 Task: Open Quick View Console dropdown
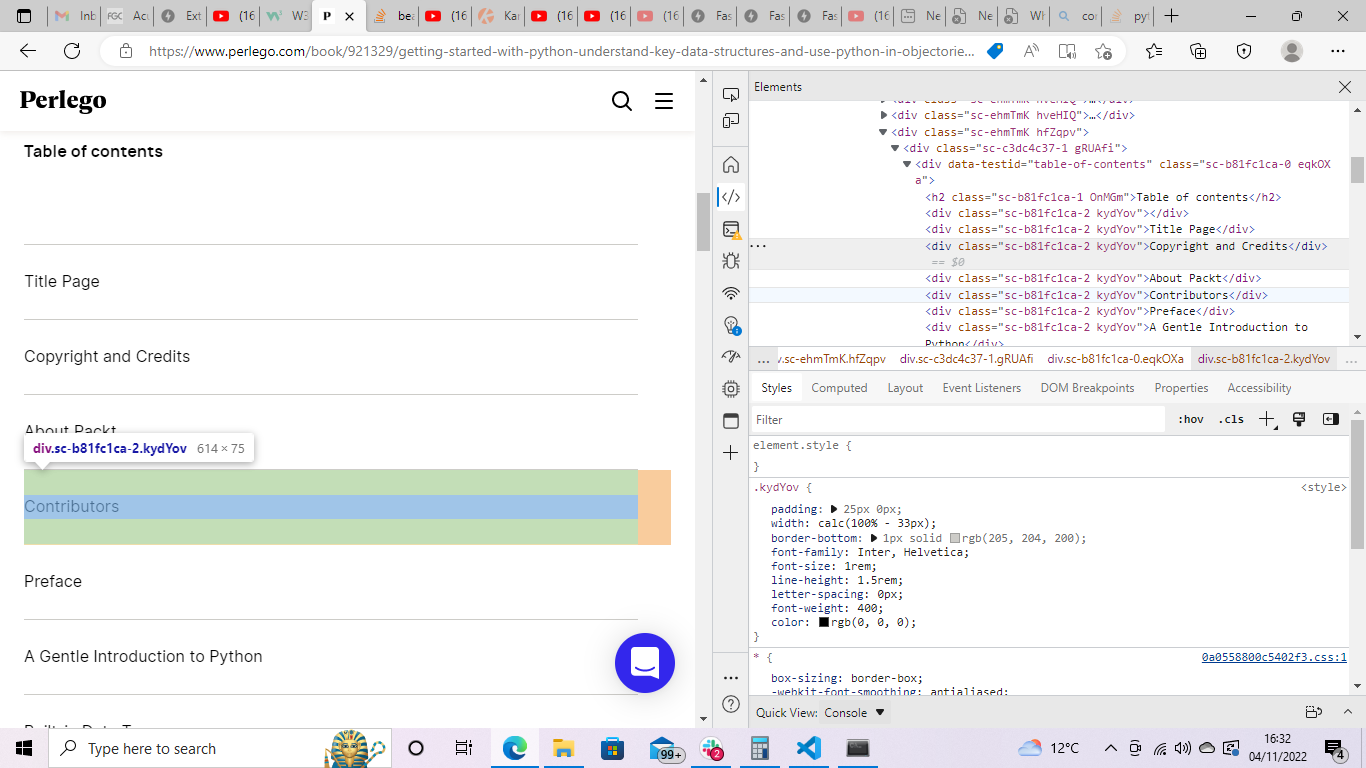855,713
